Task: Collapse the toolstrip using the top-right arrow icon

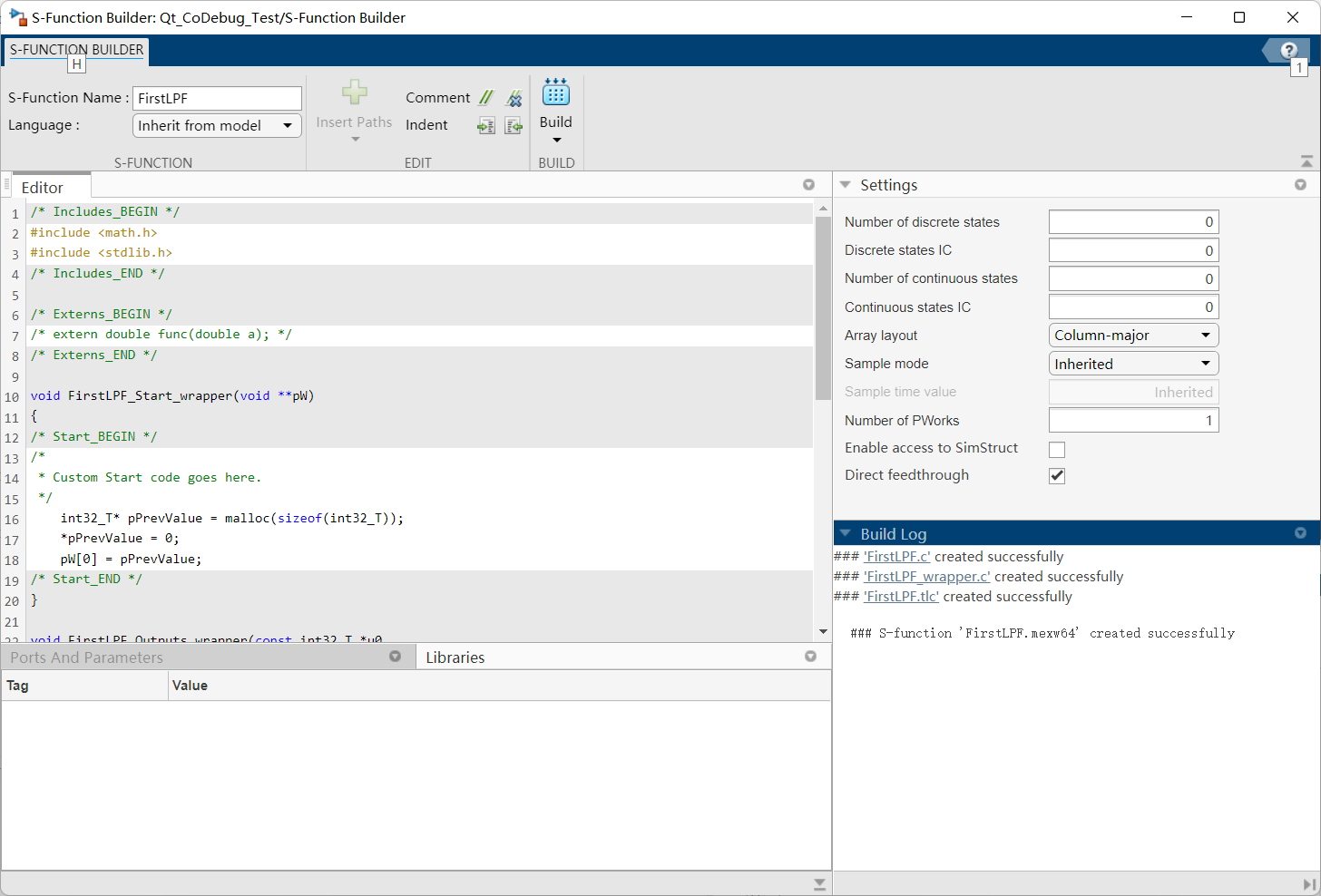Action: pos(1306,161)
